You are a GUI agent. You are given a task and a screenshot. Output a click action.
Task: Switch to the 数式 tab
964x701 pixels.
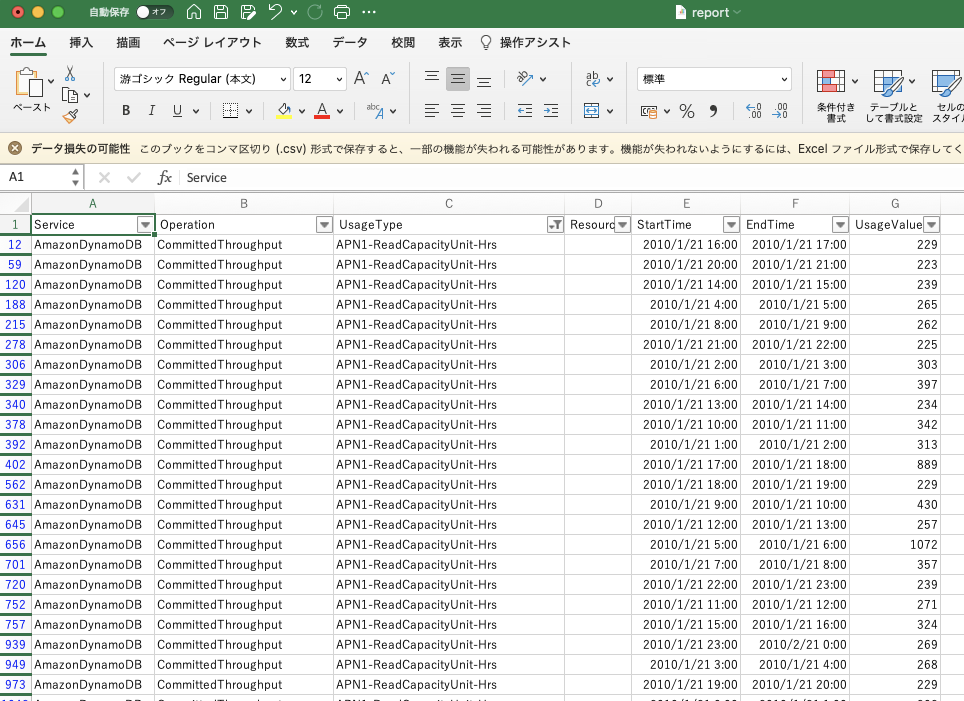tap(297, 42)
